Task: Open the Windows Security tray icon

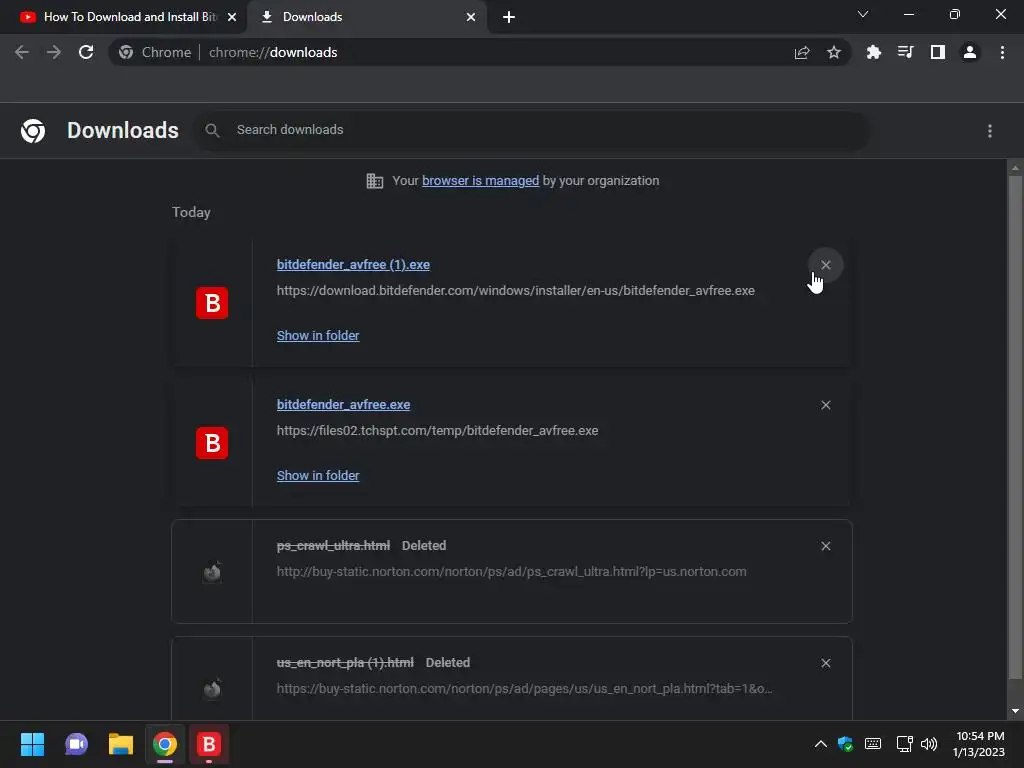Action: (x=846, y=744)
